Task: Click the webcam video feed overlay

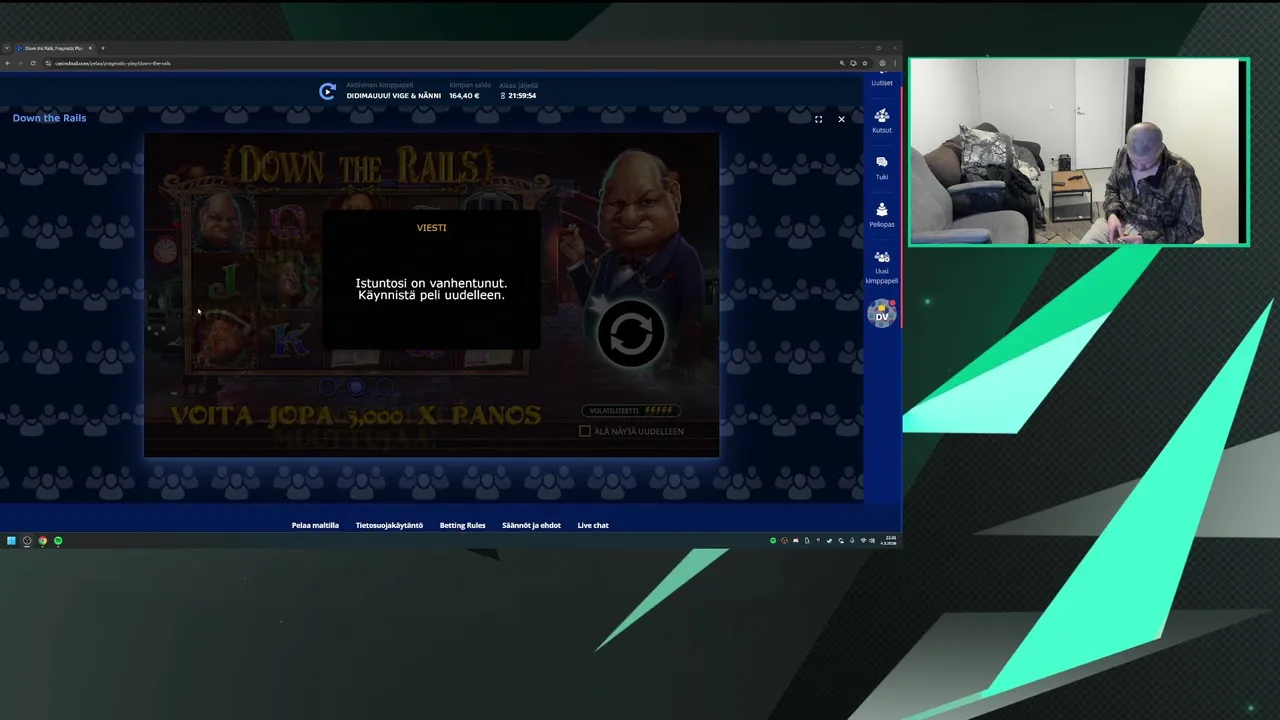Action: click(1078, 151)
